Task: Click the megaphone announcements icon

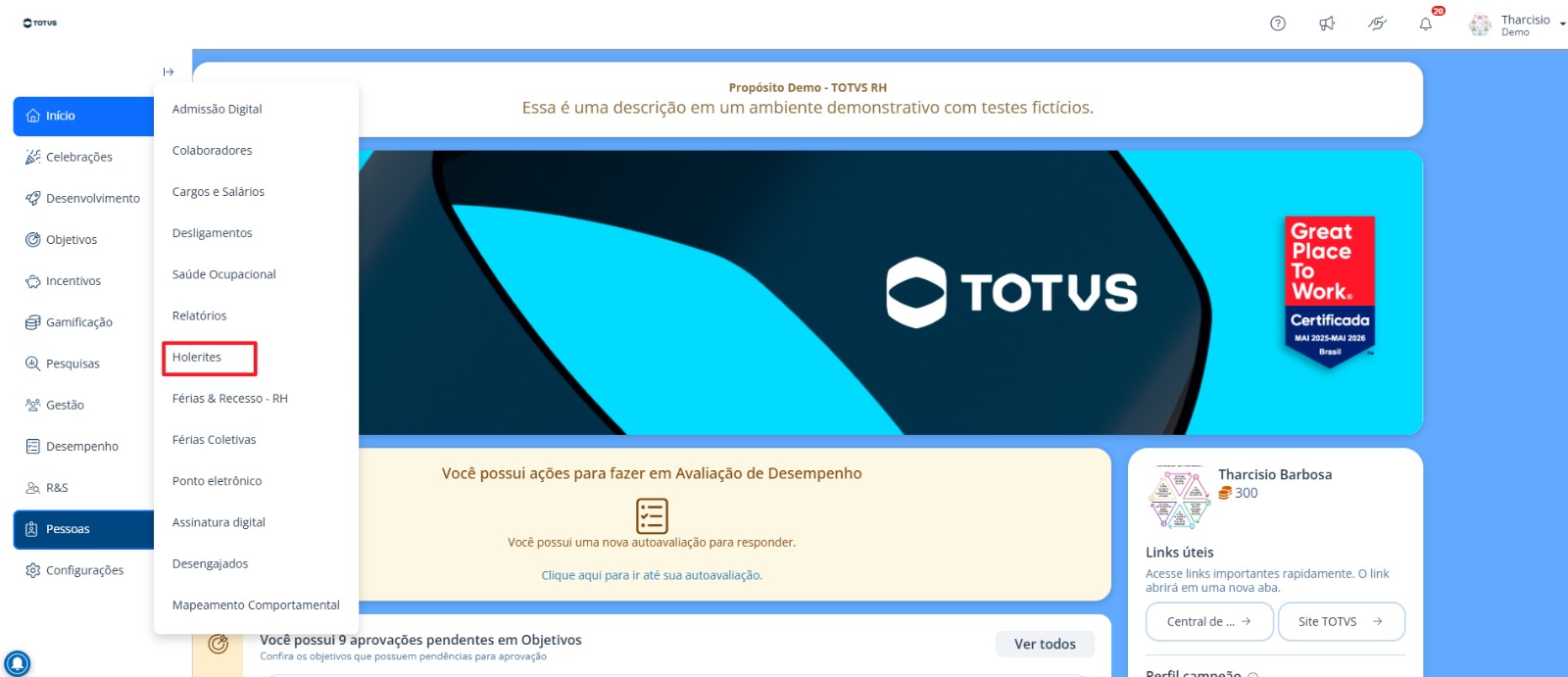Action: click(x=1327, y=24)
